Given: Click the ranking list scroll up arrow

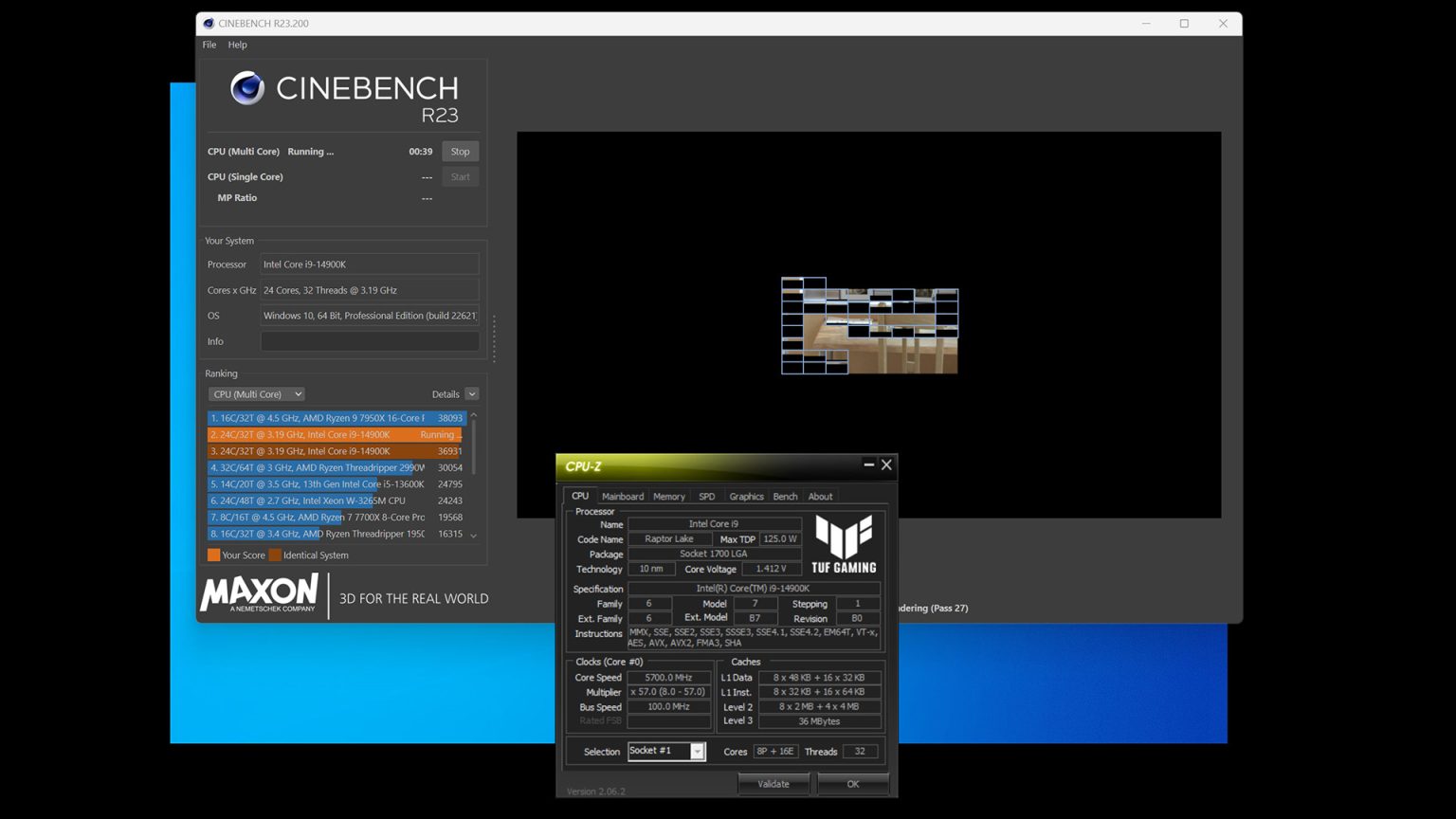Looking at the screenshot, I should coord(474,416).
